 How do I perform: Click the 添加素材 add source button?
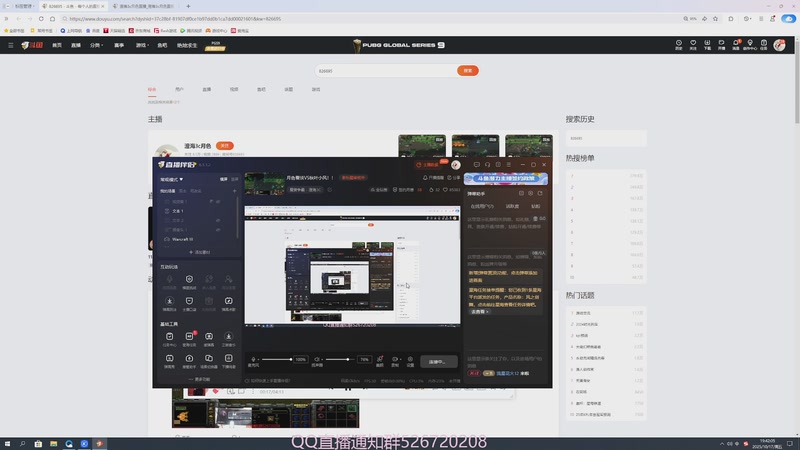click(199, 252)
